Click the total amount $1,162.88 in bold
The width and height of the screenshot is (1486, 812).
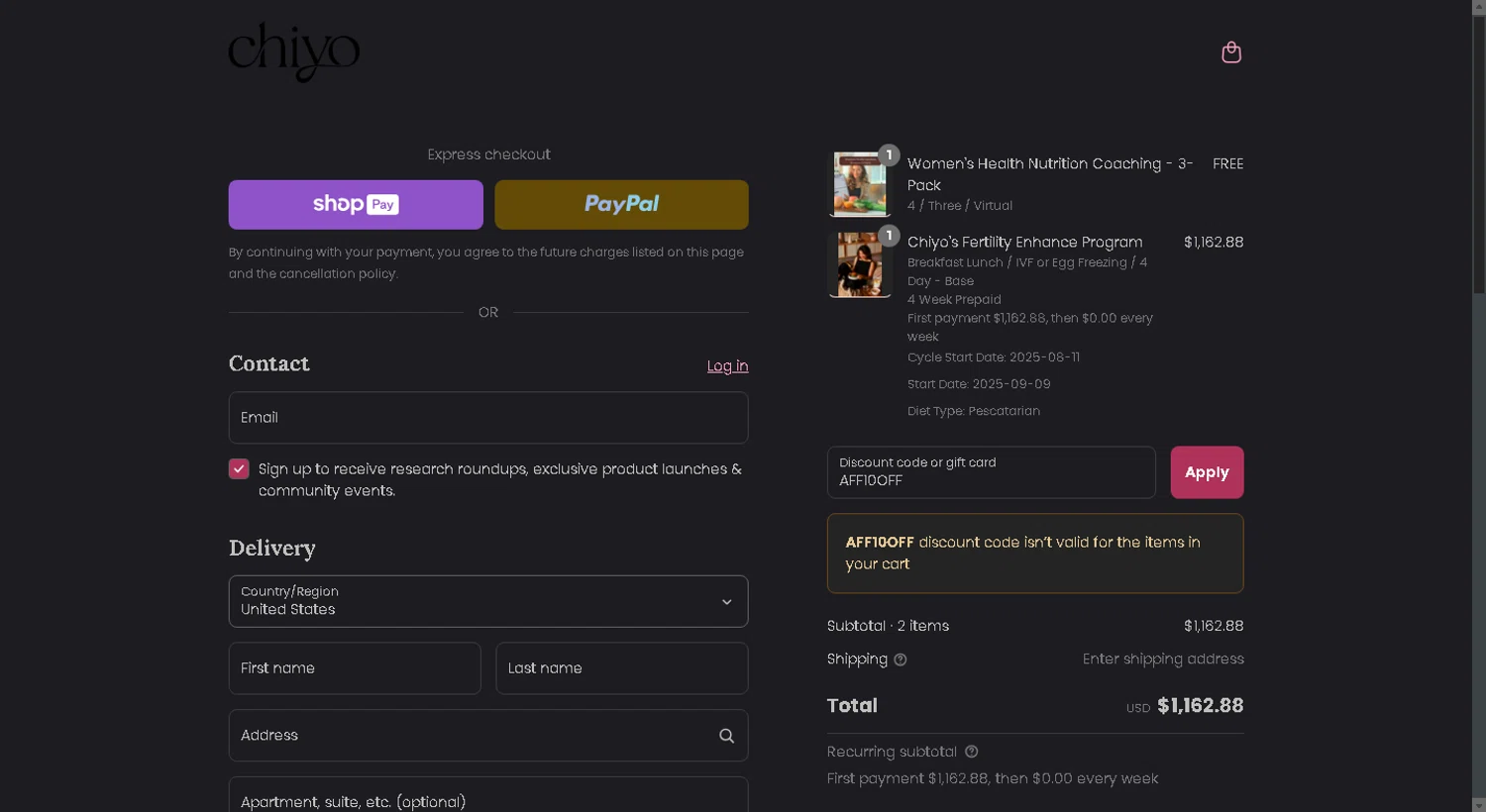(x=1200, y=706)
